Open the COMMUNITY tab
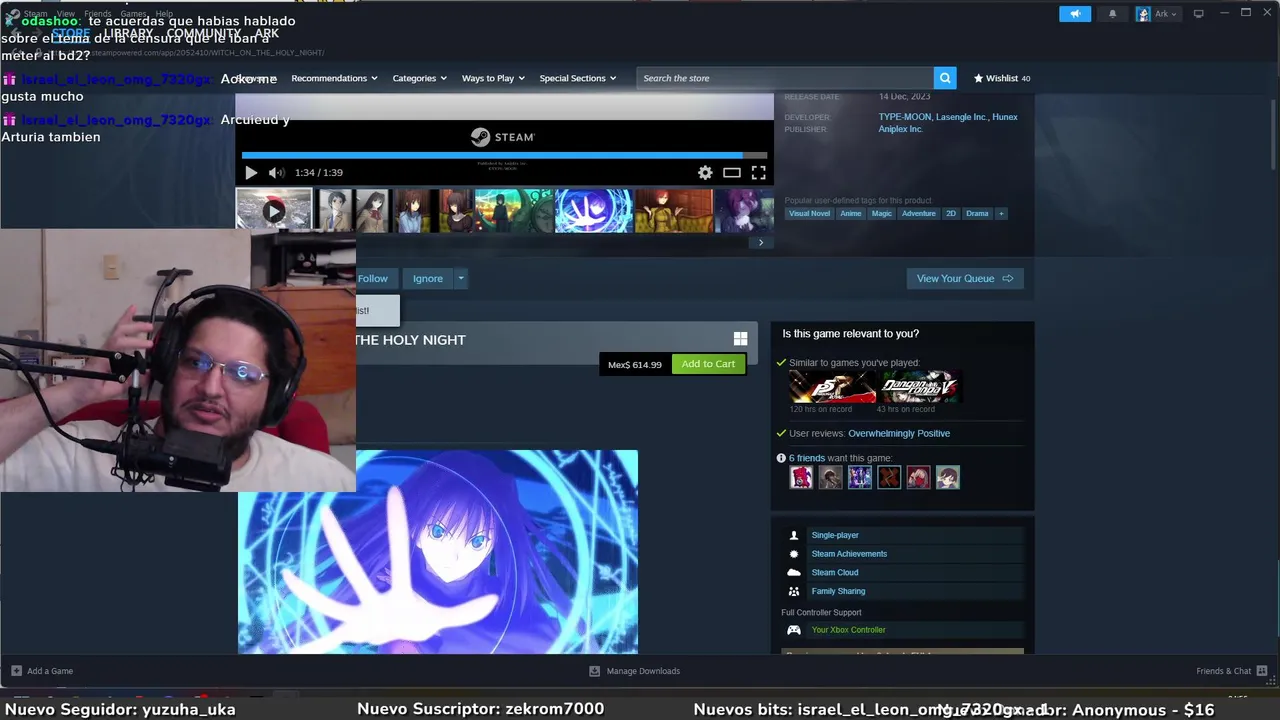1280x720 pixels. pyautogui.click(x=203, y=33)
